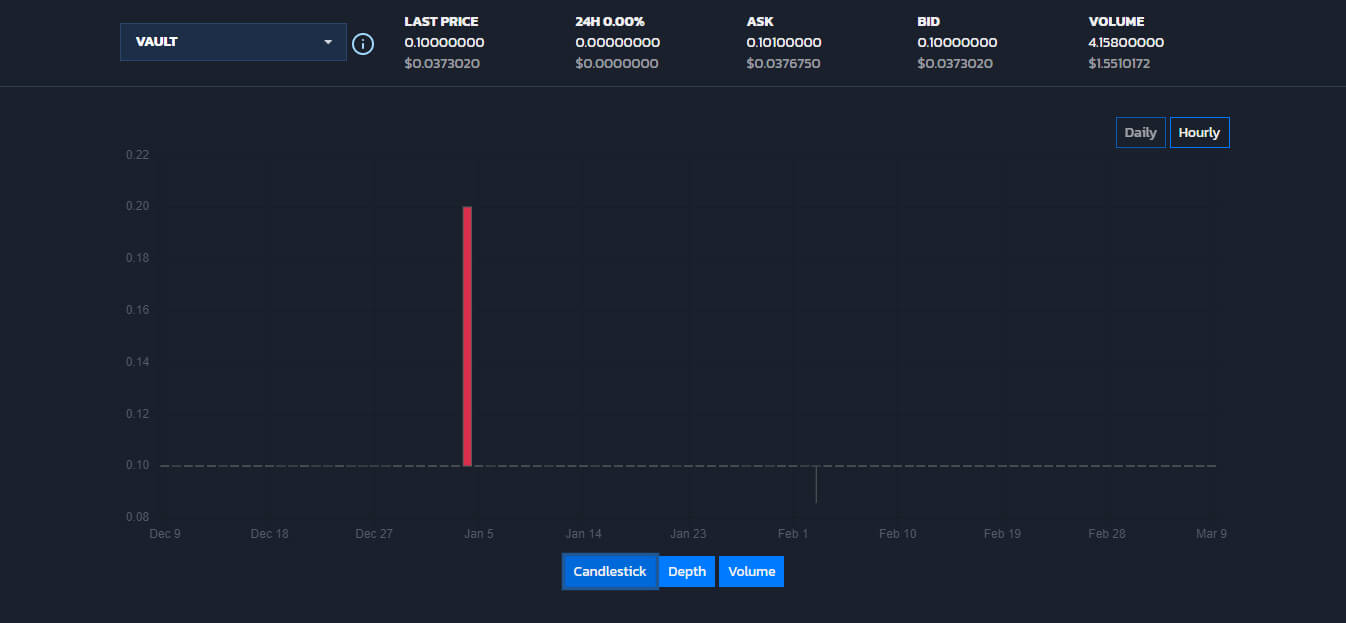The height and width of the screenshot is (623, 1346).
Task: Click the 0.22 y-axis label
Action: [137, 155]
